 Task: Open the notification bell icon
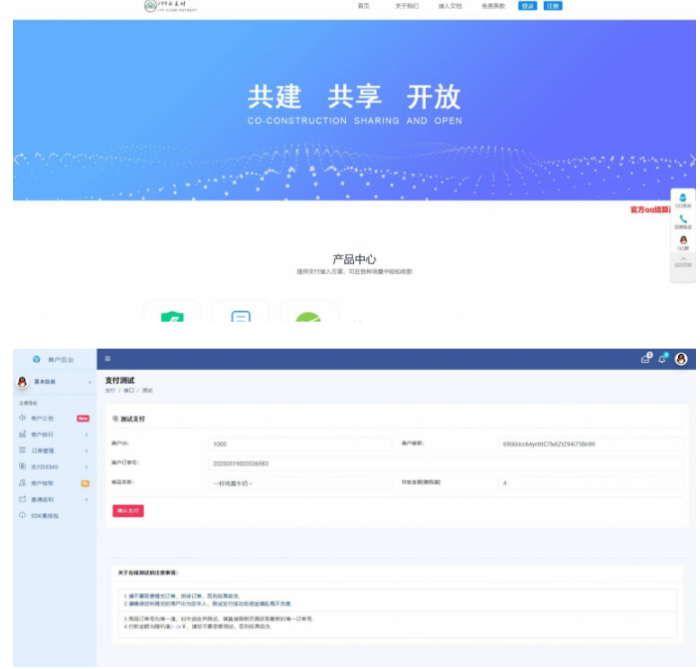(661, 359)
